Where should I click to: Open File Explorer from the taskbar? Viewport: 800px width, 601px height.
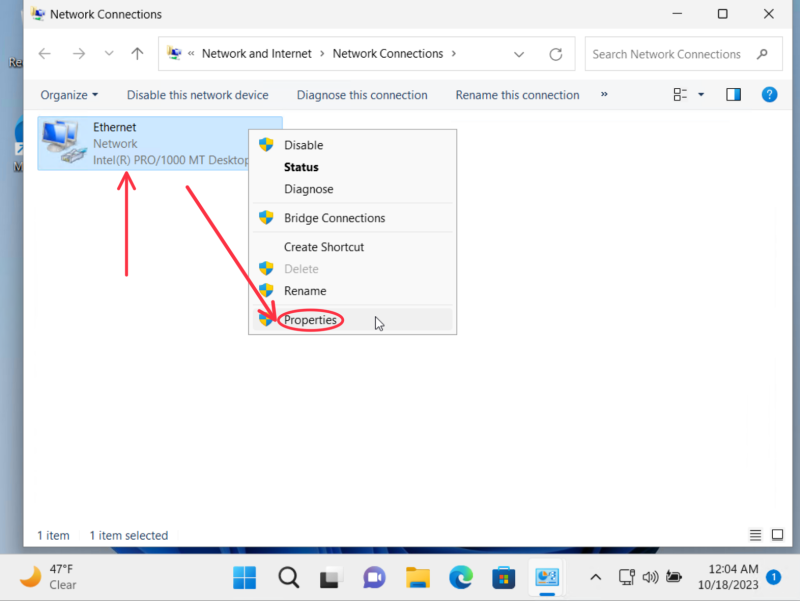coord(417,577)
